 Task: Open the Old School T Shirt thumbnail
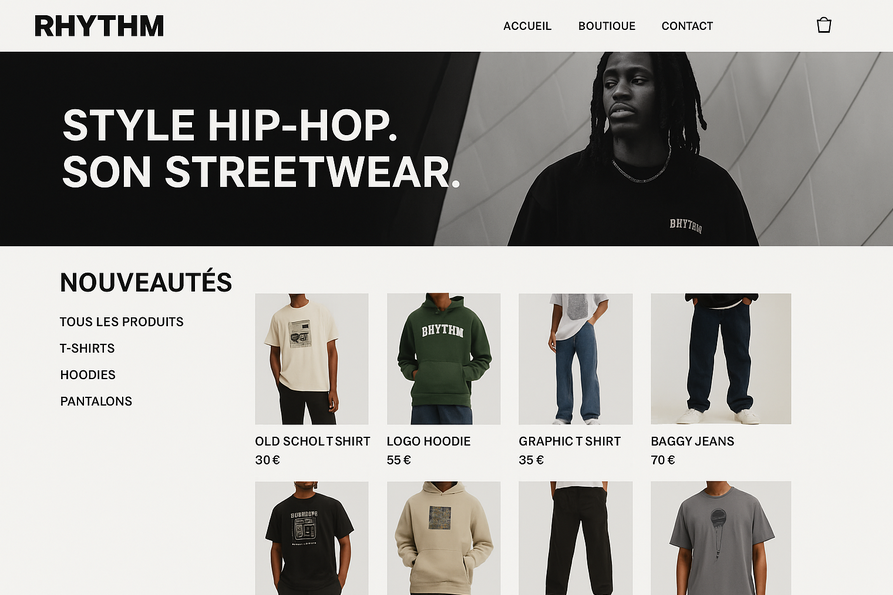(312, 359)
